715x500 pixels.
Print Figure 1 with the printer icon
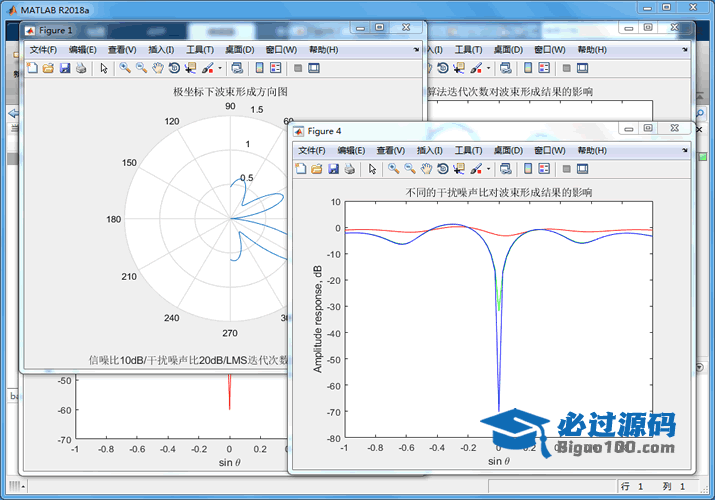click(81, 68)
